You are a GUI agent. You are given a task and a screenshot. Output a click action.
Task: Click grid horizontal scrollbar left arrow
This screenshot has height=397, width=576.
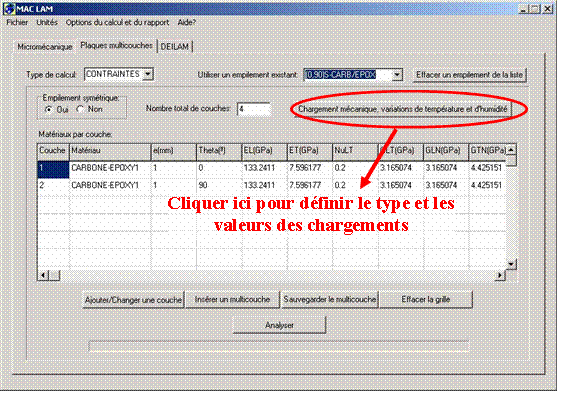point(43,275)
